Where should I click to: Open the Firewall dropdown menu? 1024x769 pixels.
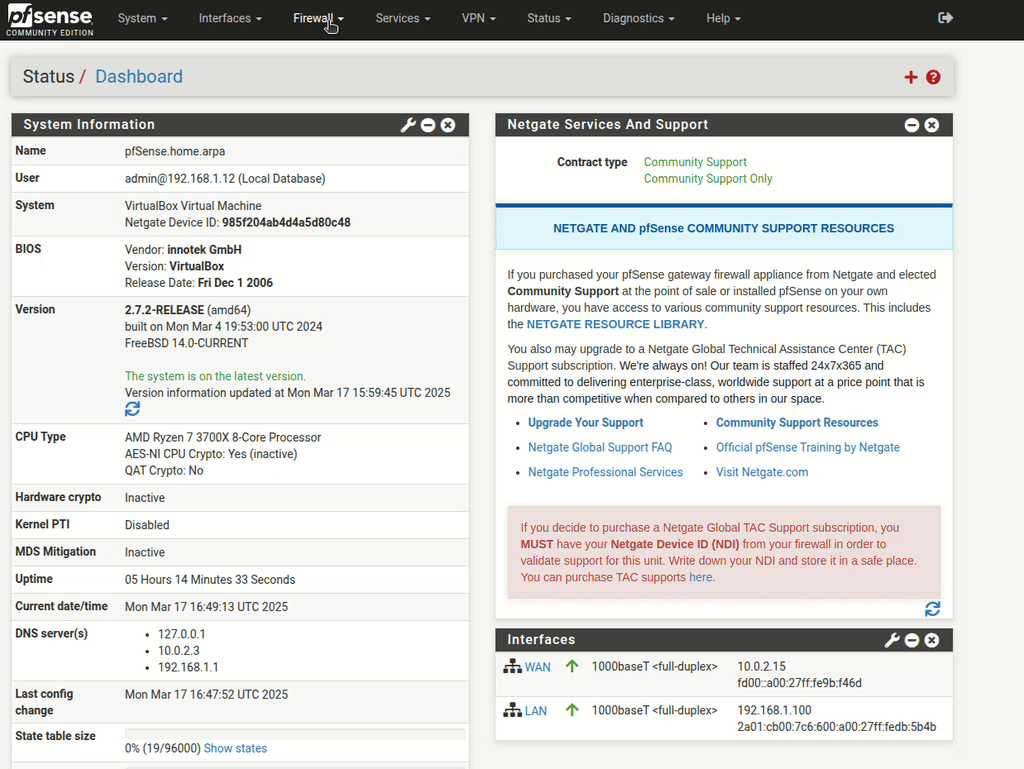pos(318,18)
